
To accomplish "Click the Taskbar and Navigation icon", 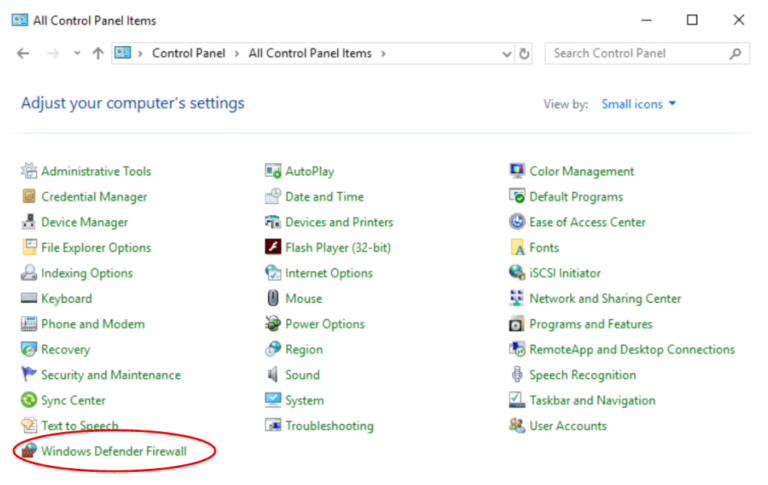I will 517,400.
